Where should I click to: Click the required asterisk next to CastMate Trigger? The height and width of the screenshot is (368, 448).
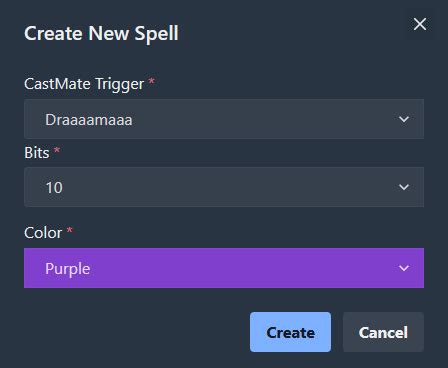point(151,81)
